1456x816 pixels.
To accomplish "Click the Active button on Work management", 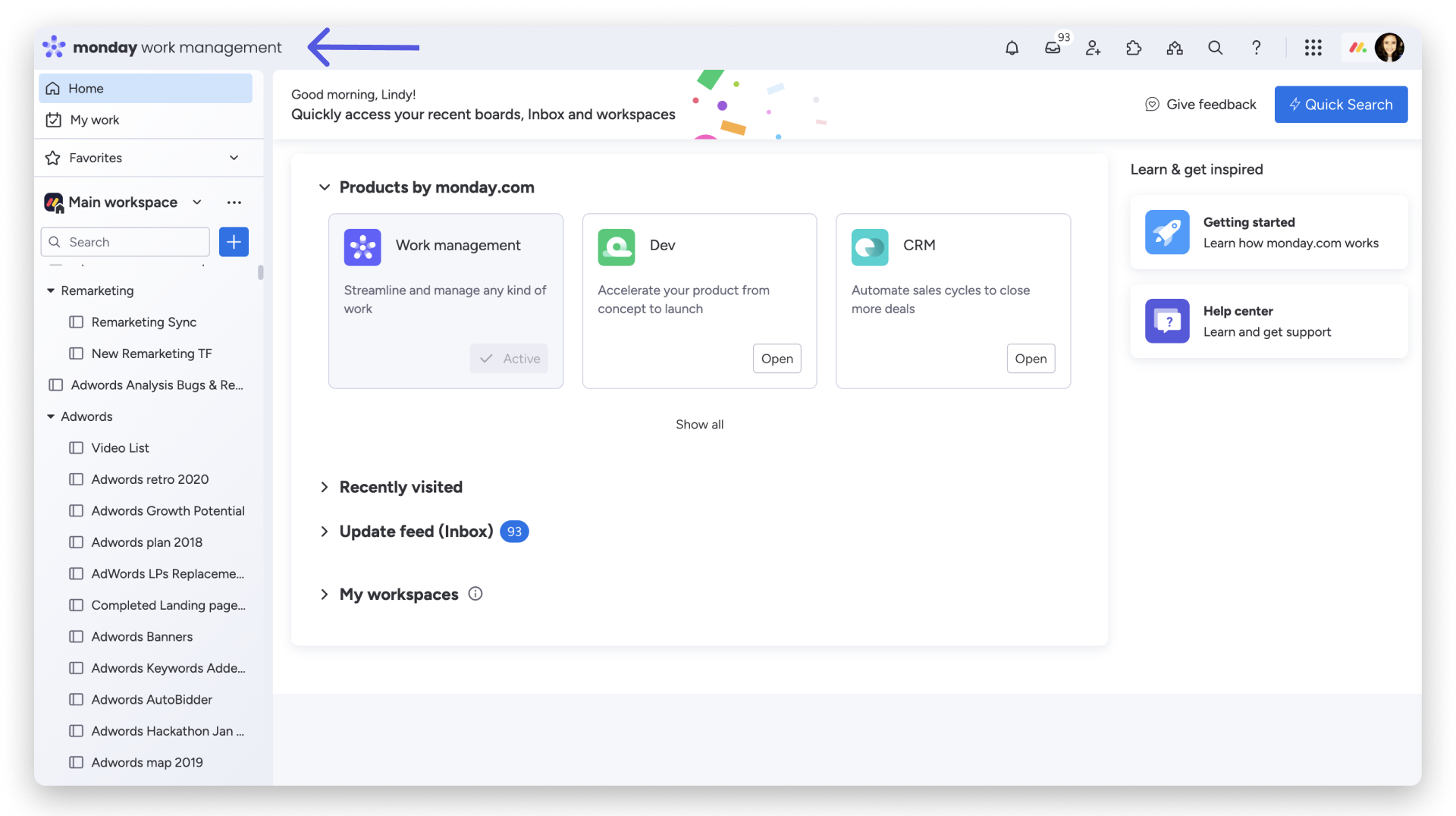I will click(x=509, y=359).
